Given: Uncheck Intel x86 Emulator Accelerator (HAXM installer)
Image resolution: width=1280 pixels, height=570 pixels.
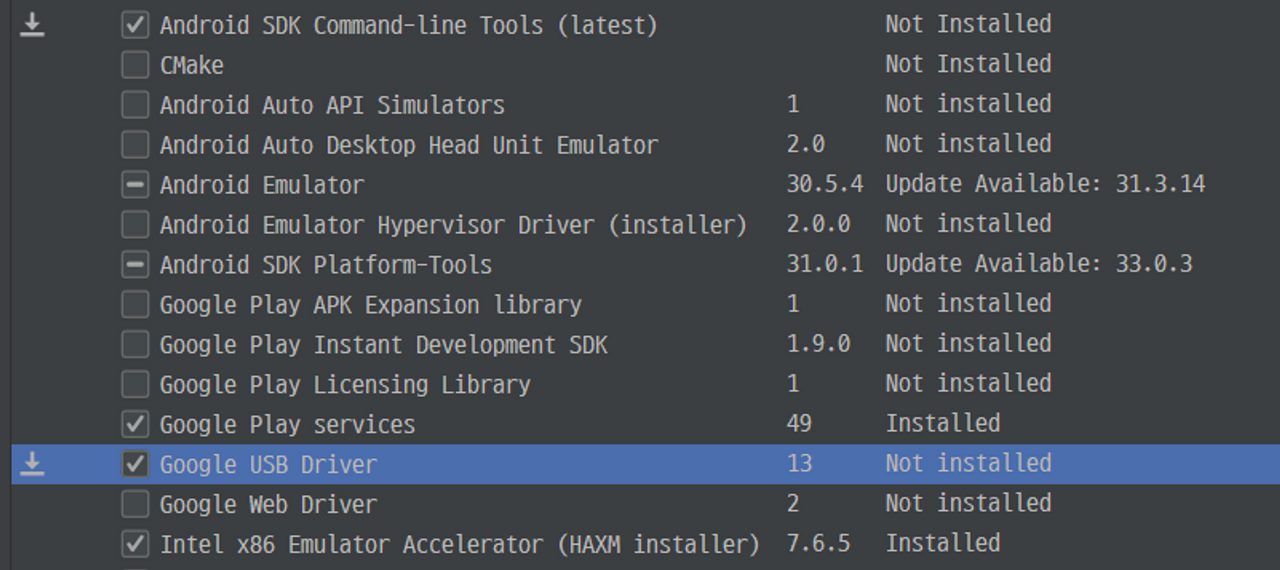Looking at the screenshot, I should click(x=135, y=544).
